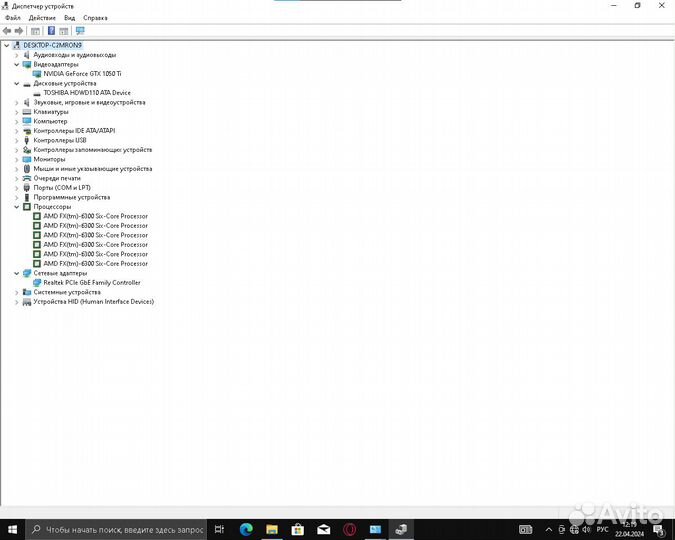675x540 pixels.
Task: Expand Звуковые, игровые и видеоустройства
Action: 16,102
